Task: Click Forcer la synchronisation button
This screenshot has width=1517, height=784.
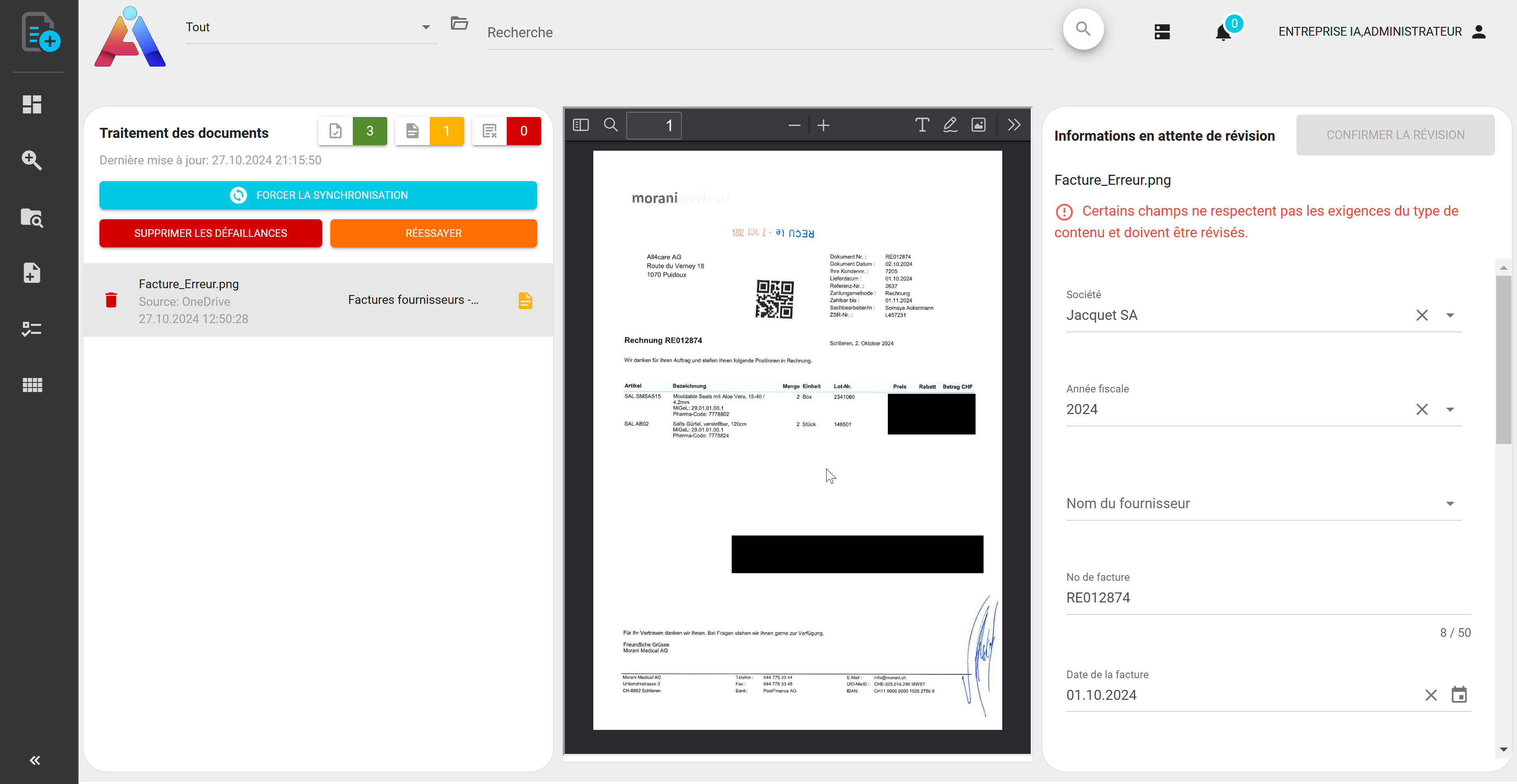Action: 318,195
